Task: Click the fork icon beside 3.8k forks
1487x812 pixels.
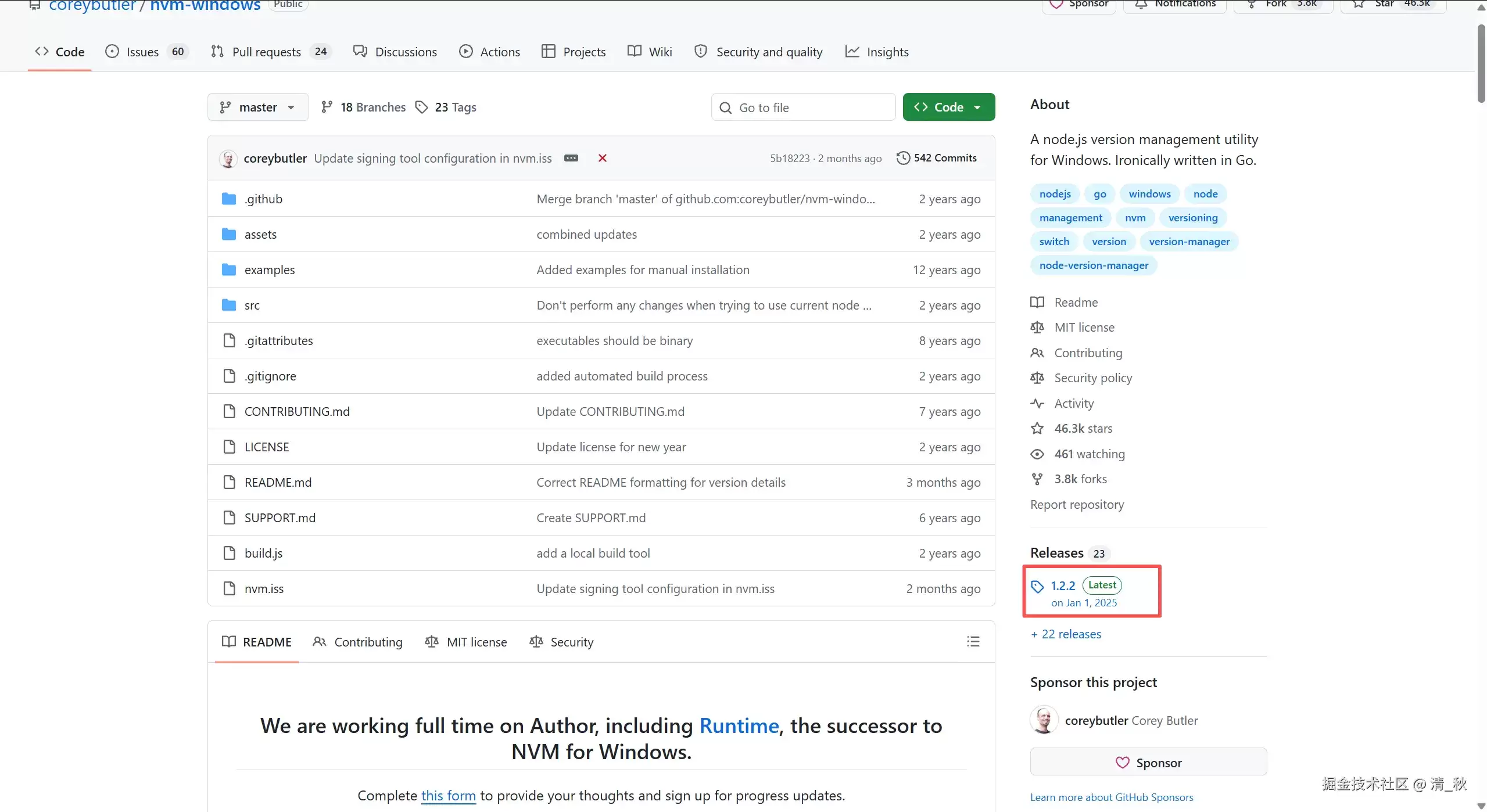Action: coord(1037,479)
